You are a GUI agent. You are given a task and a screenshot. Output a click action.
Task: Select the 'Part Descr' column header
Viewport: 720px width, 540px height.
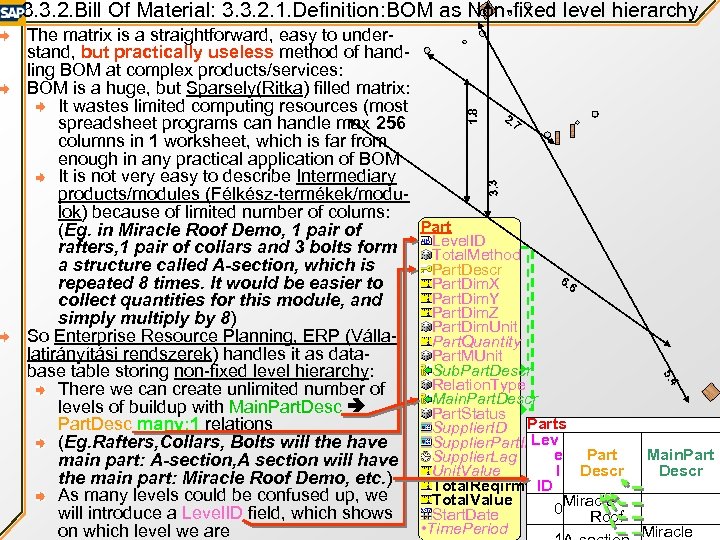(x=602, y=462)
